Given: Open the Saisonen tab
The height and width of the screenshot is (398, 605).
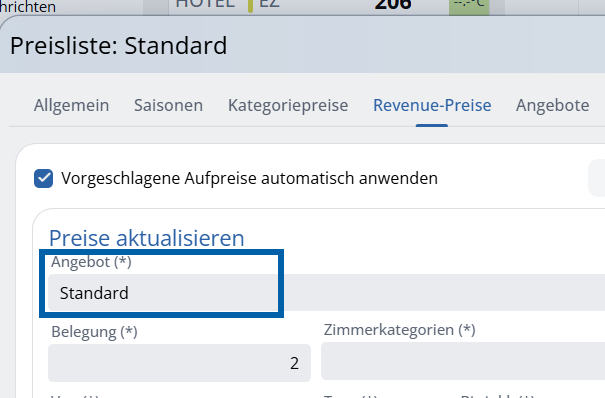Looking at the screenshot, I should click(x=168, y=106).
